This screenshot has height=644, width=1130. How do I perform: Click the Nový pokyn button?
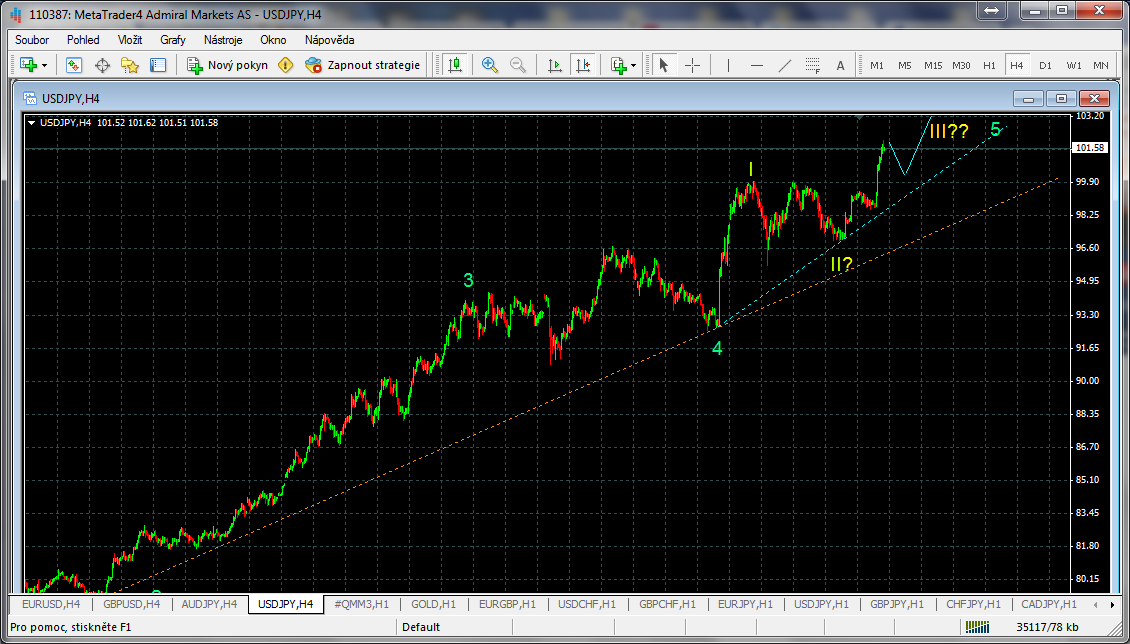(228, 66)
